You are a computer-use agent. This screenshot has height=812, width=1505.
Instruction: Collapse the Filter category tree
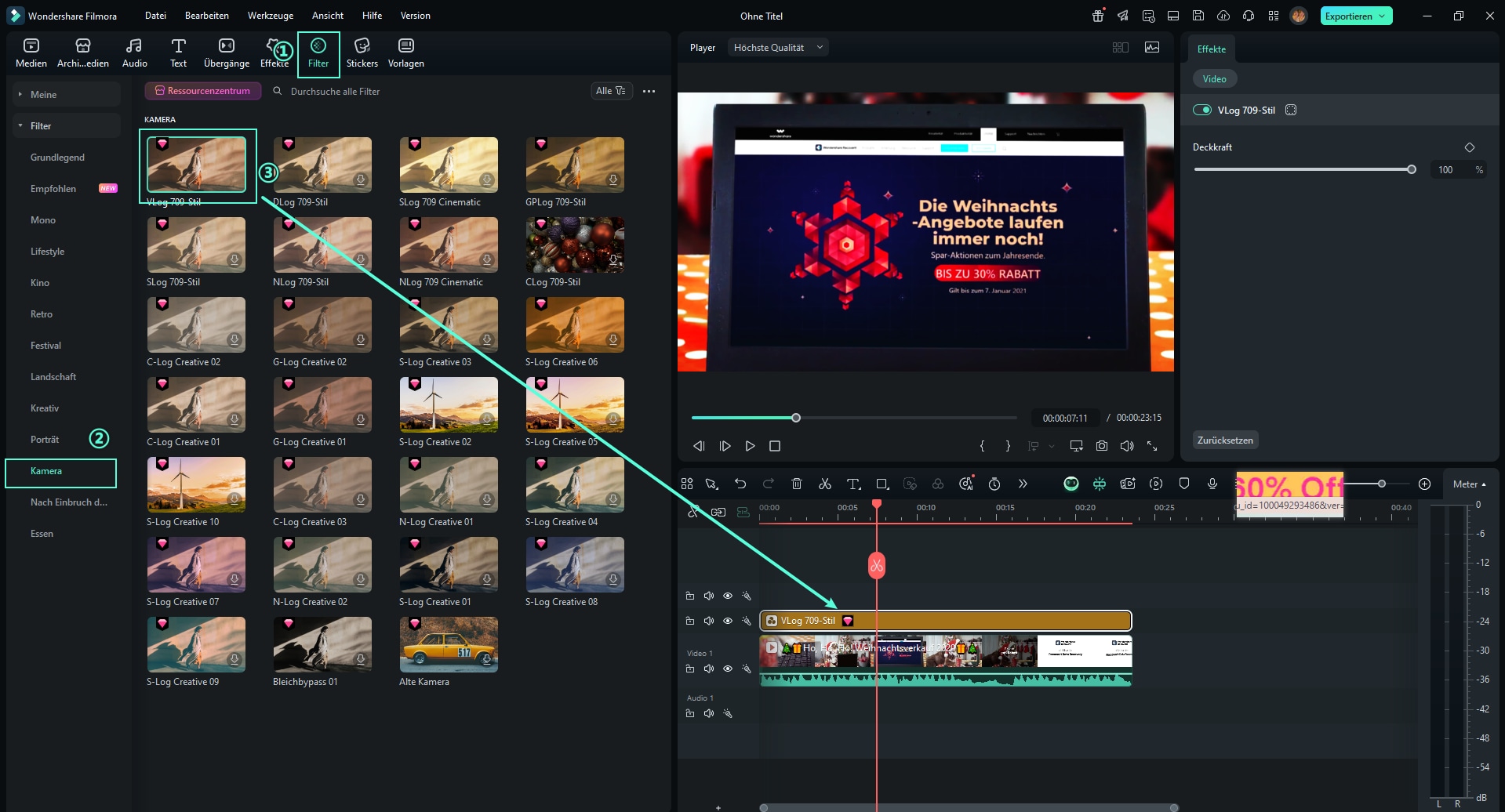pyautogui.click(x=66, y=125)
